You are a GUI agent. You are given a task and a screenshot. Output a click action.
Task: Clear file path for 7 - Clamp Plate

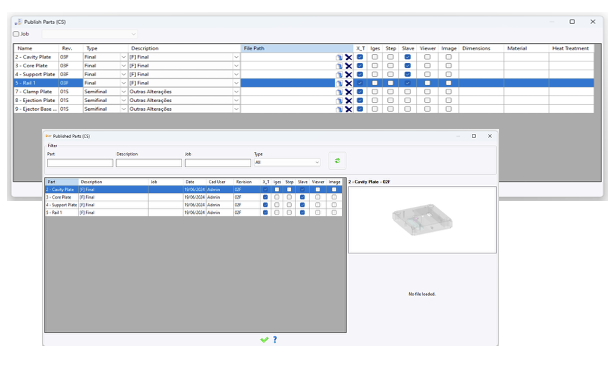point(348,92)
